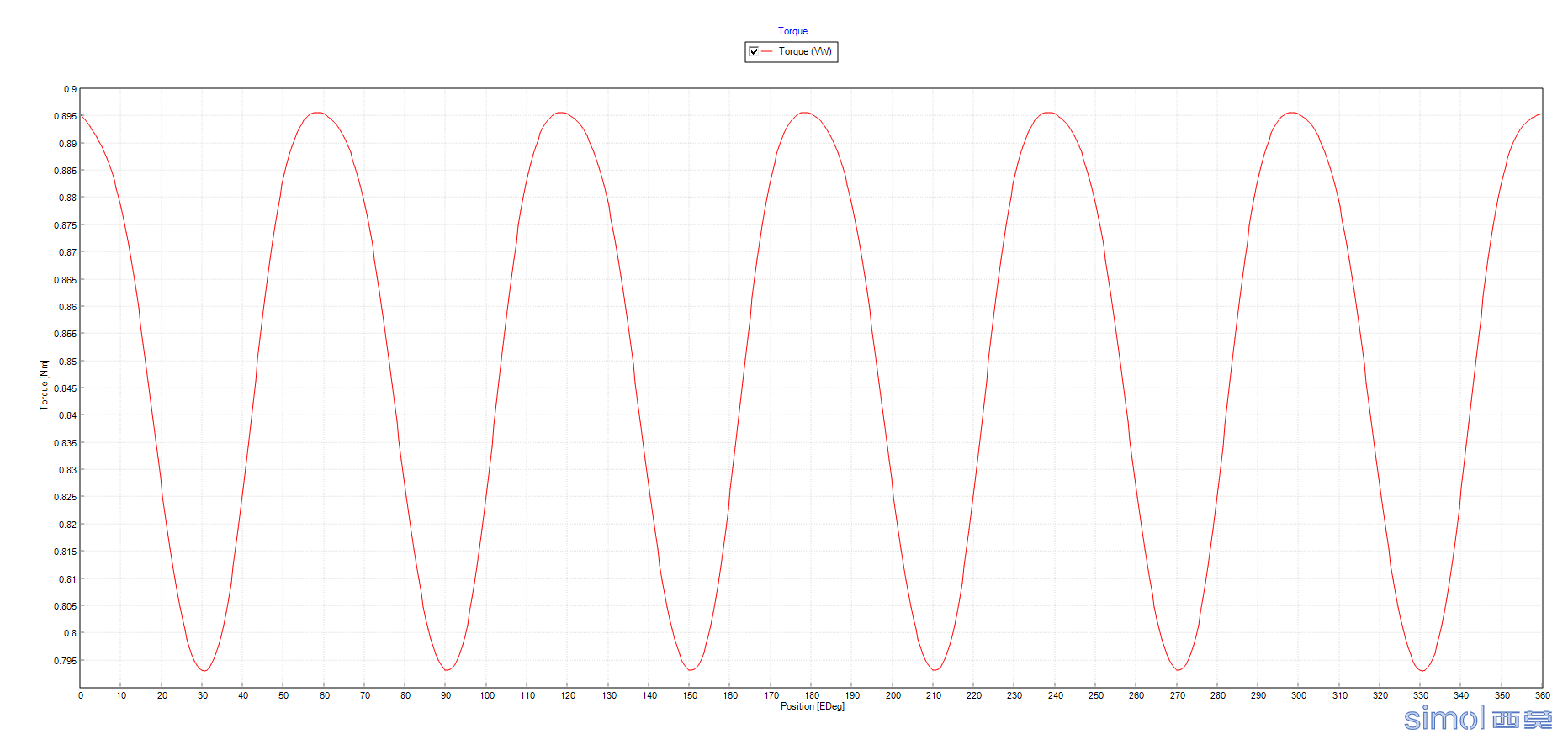Click the 30 tick on x-axis
Image resolution: width=1568 pixels, height=734 pixels.
pyautogui.click(x=203, y=695)
